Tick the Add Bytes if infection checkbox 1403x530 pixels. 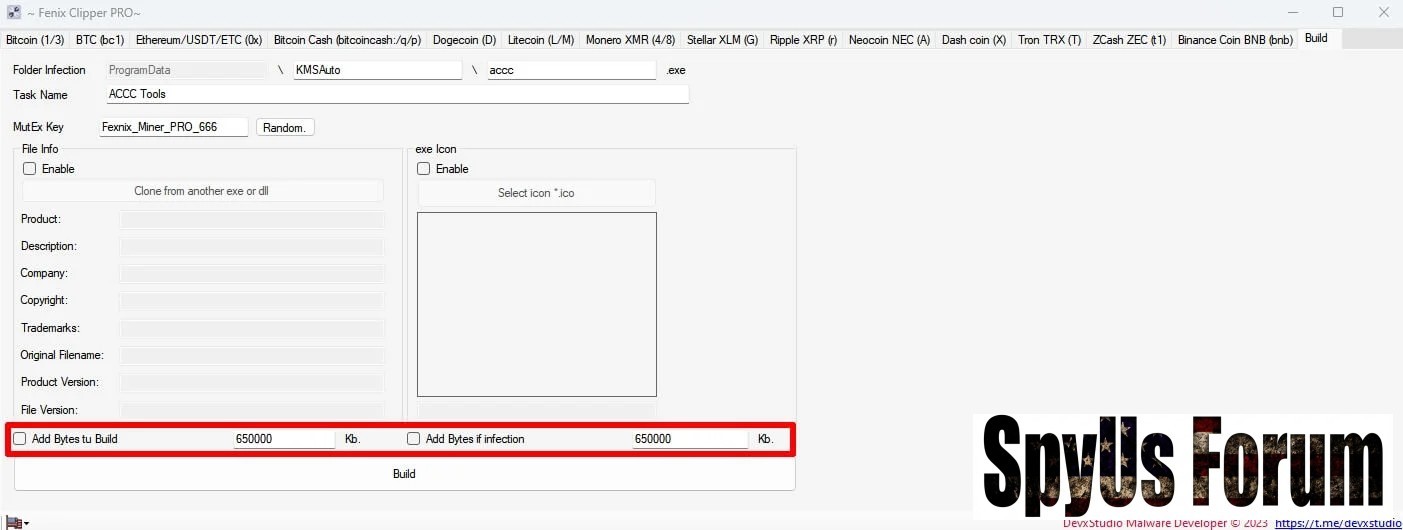coord(414,439)
